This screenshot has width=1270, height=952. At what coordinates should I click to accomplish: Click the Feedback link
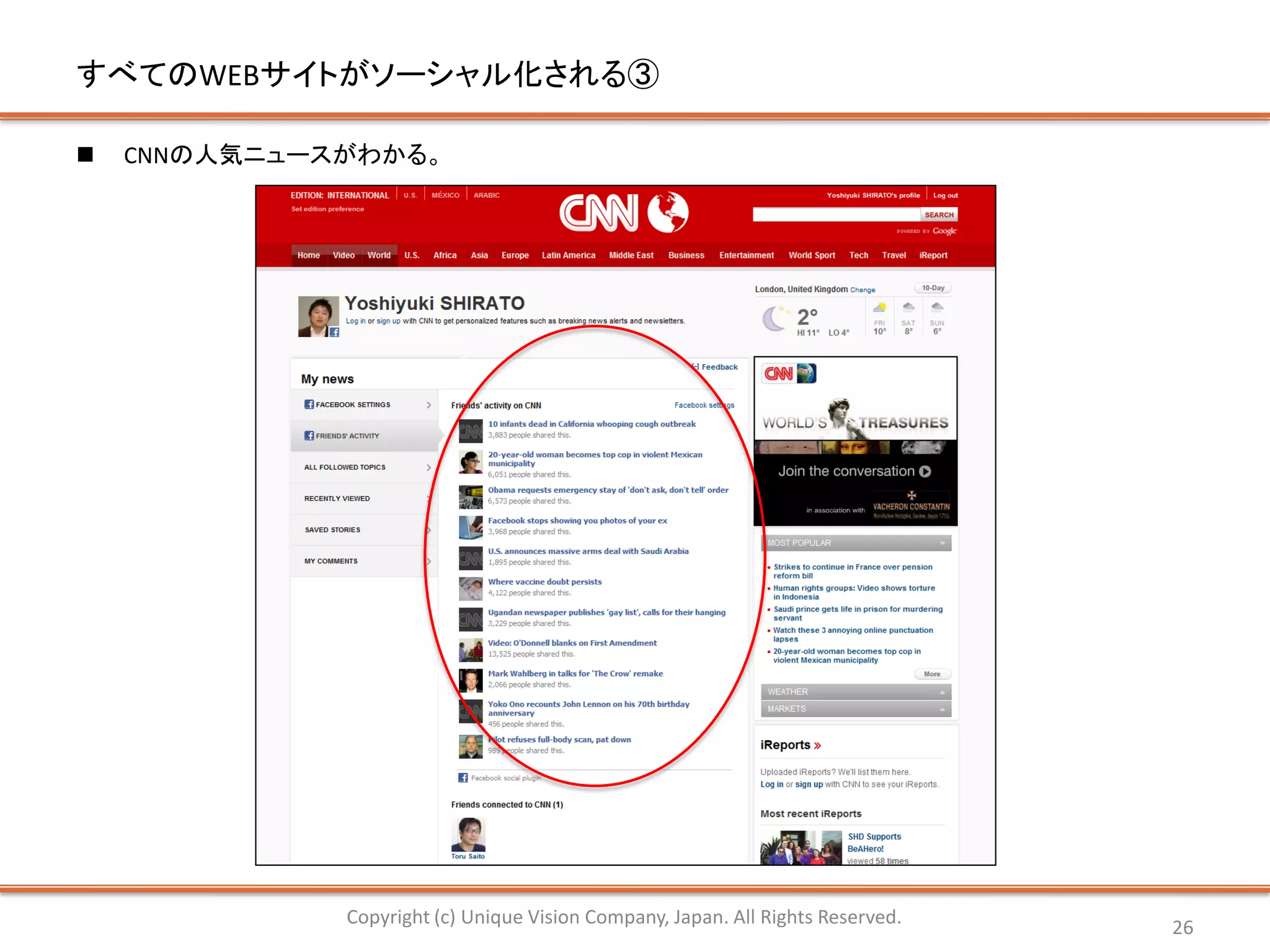(x=719, y=367)
